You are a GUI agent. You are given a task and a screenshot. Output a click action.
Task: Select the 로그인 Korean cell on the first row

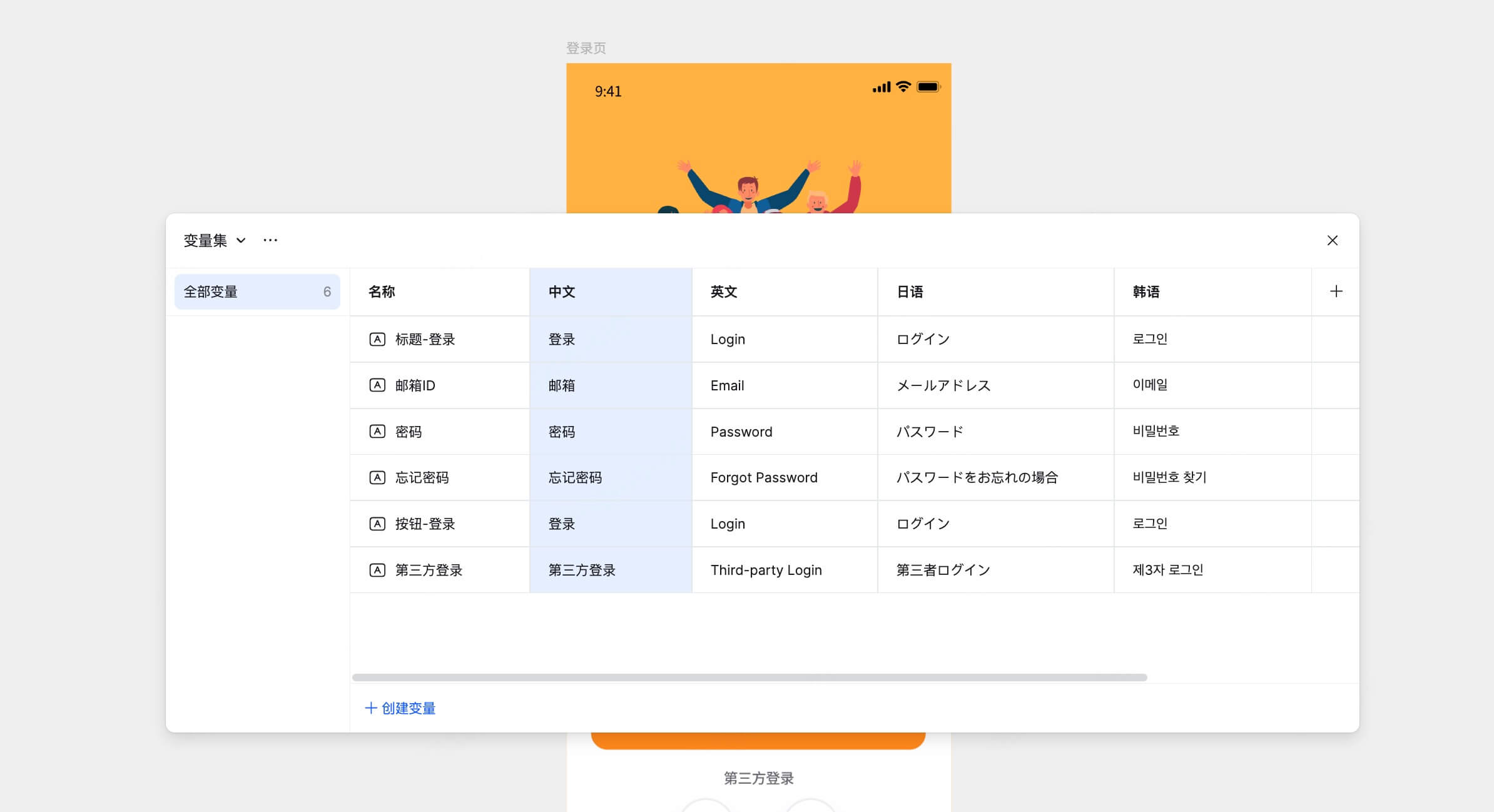coord(1149,339)
